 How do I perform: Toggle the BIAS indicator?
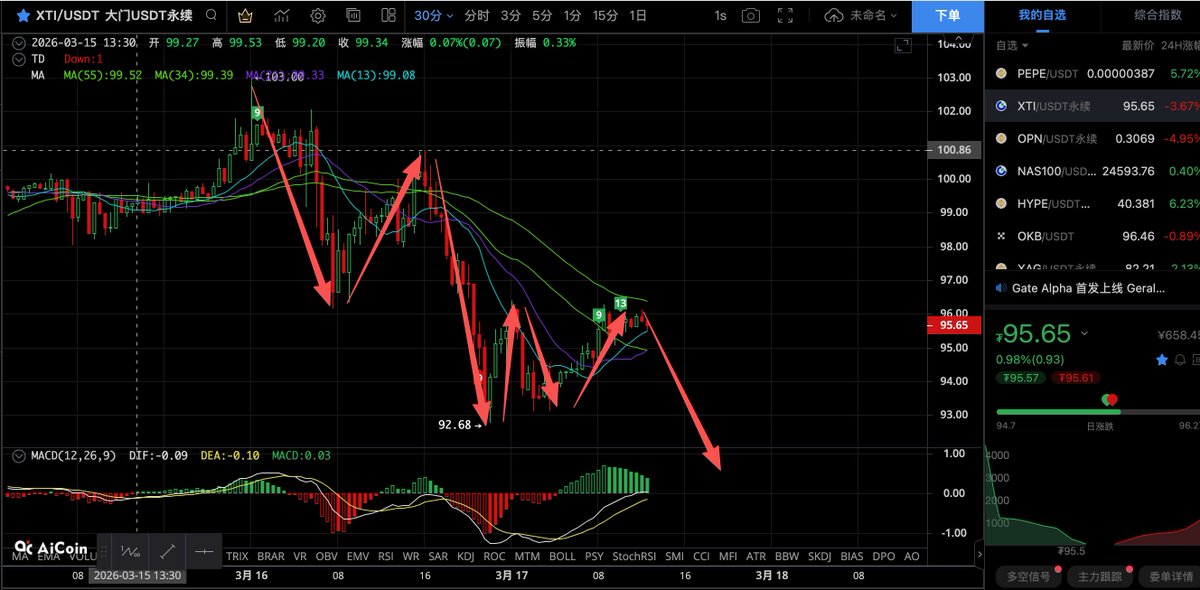(x=851, y=556)
